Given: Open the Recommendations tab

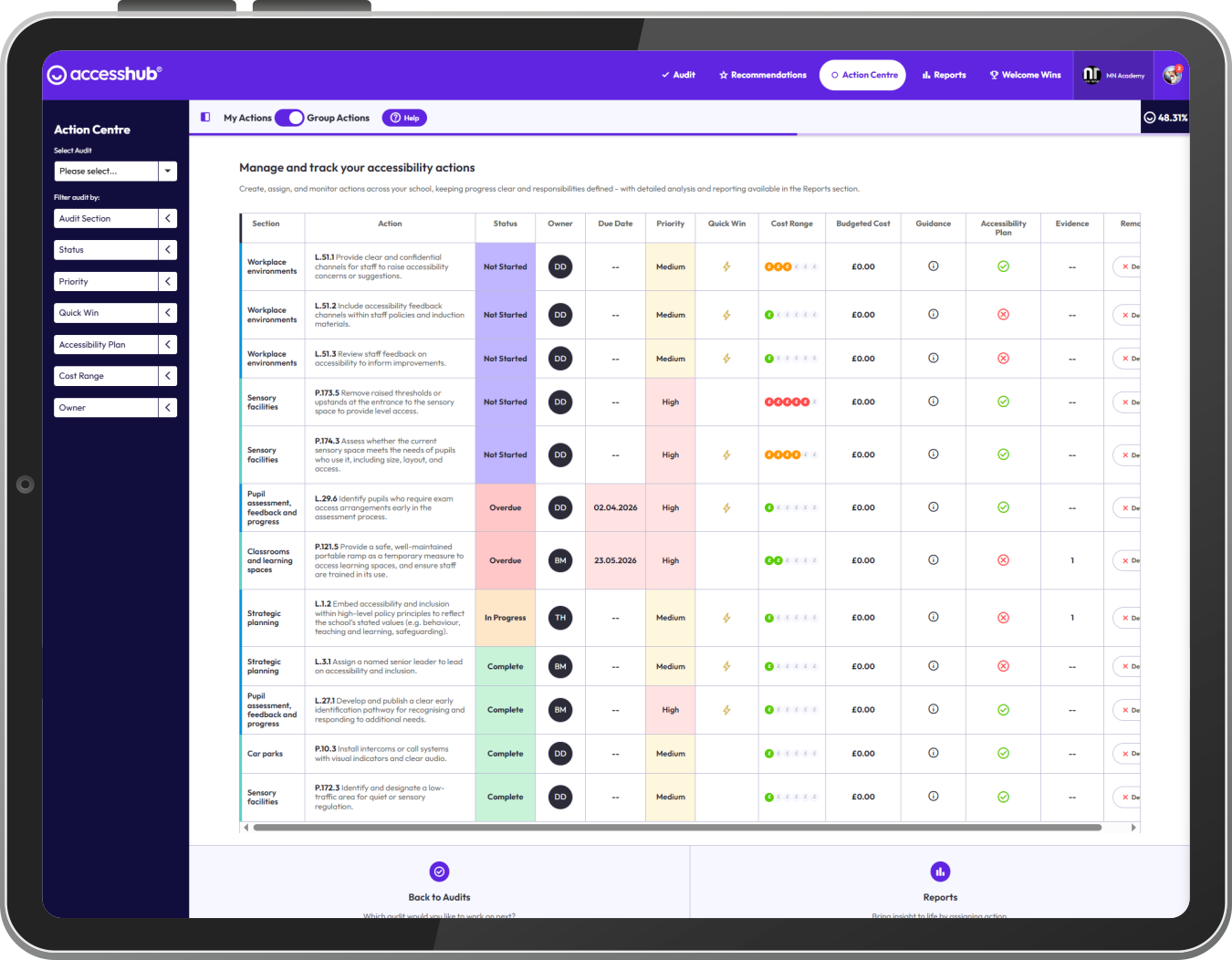Looking at the screenshot, I should tap(763, 75).
